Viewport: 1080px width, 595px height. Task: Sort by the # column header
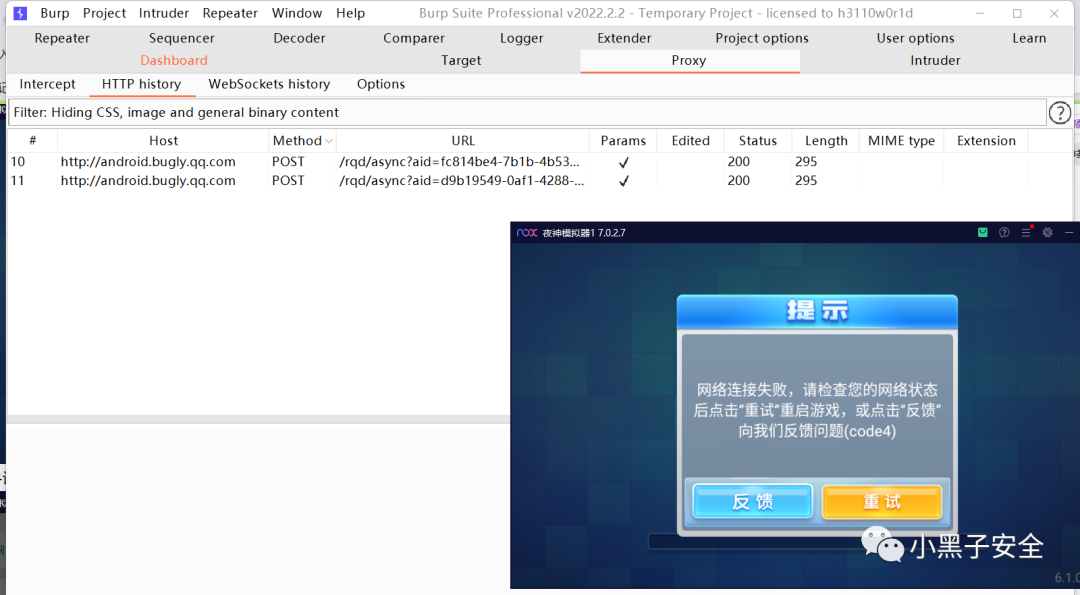coord(32,140)
